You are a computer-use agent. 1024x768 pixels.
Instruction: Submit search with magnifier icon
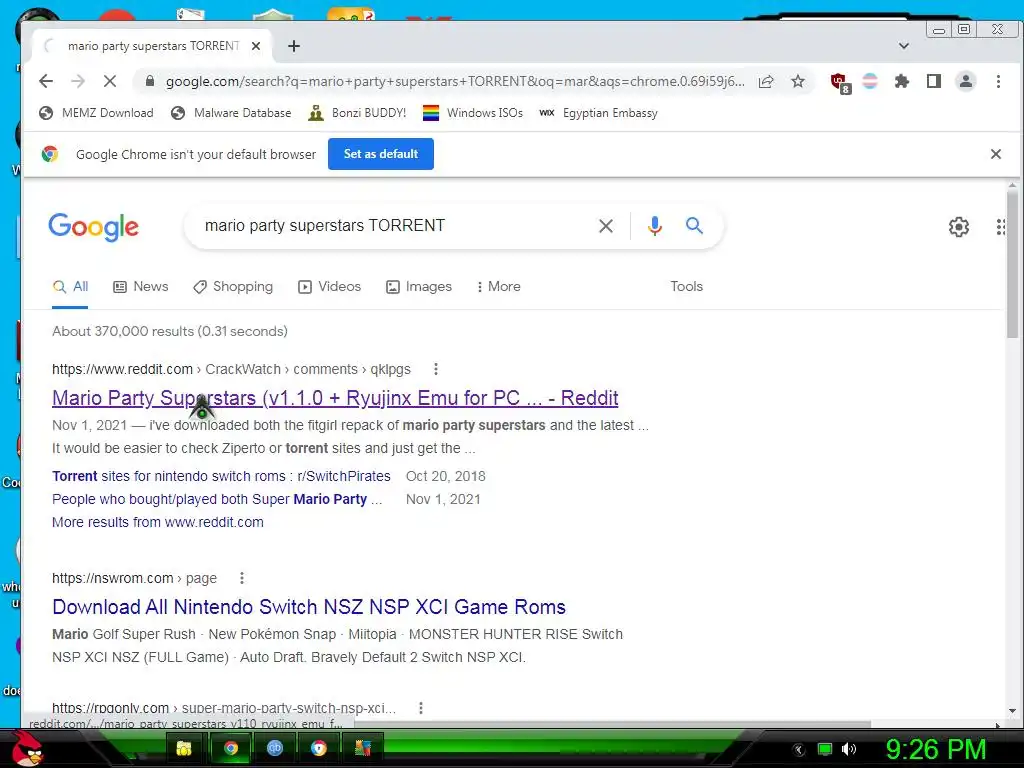[694, 226]
